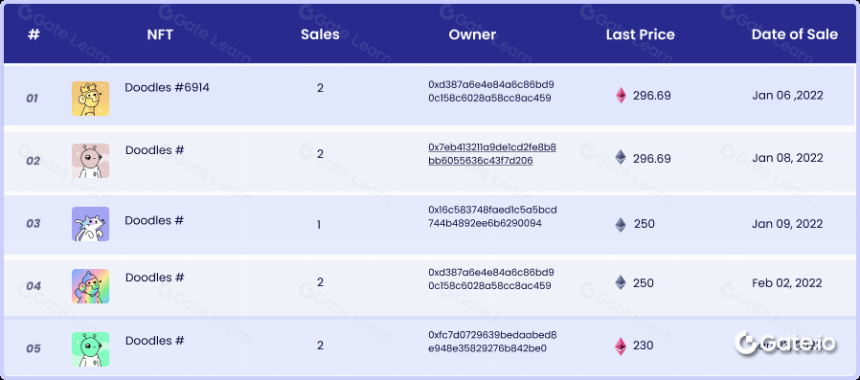The width and height of the screenshot is (860, 380).
Task: Click the sales count 2 in row 01
Action: click(320, 88)
